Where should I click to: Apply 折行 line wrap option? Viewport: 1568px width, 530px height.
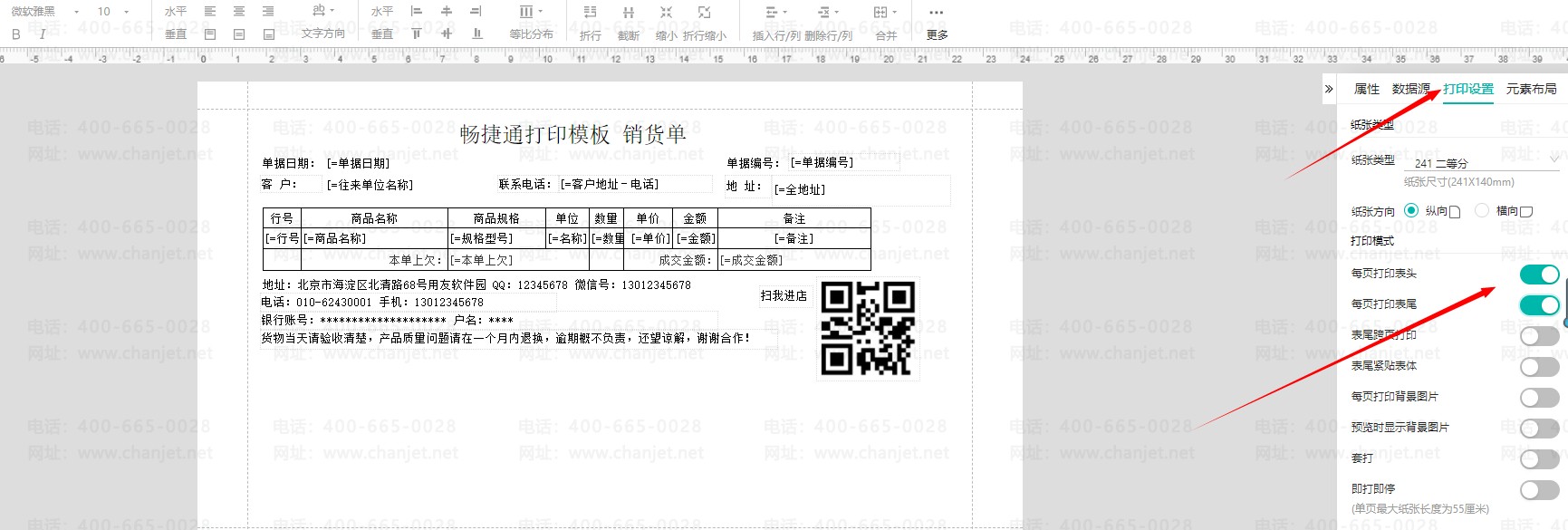(591, 23)
